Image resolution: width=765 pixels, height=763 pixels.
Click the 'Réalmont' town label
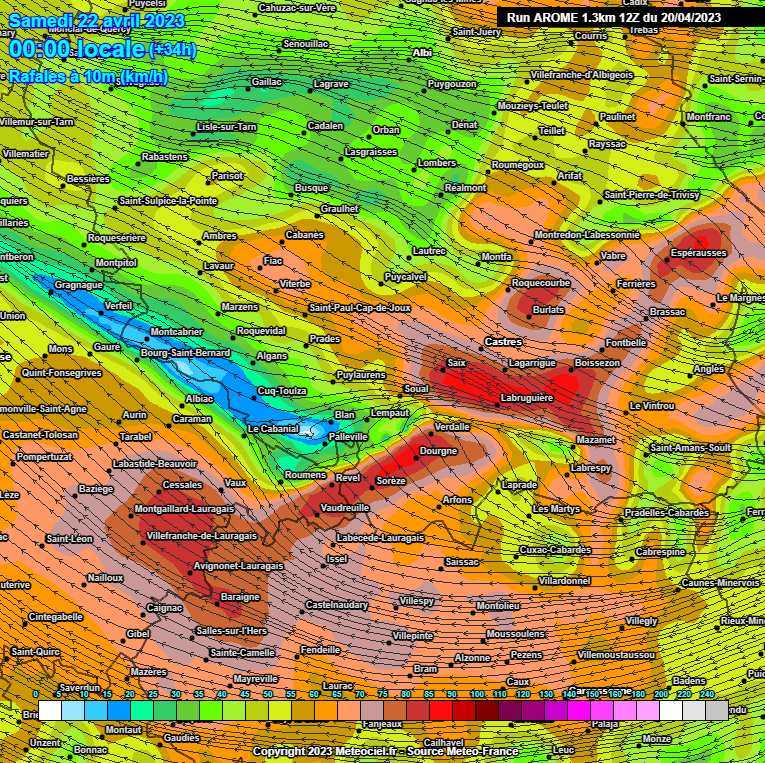click(465, 188)
